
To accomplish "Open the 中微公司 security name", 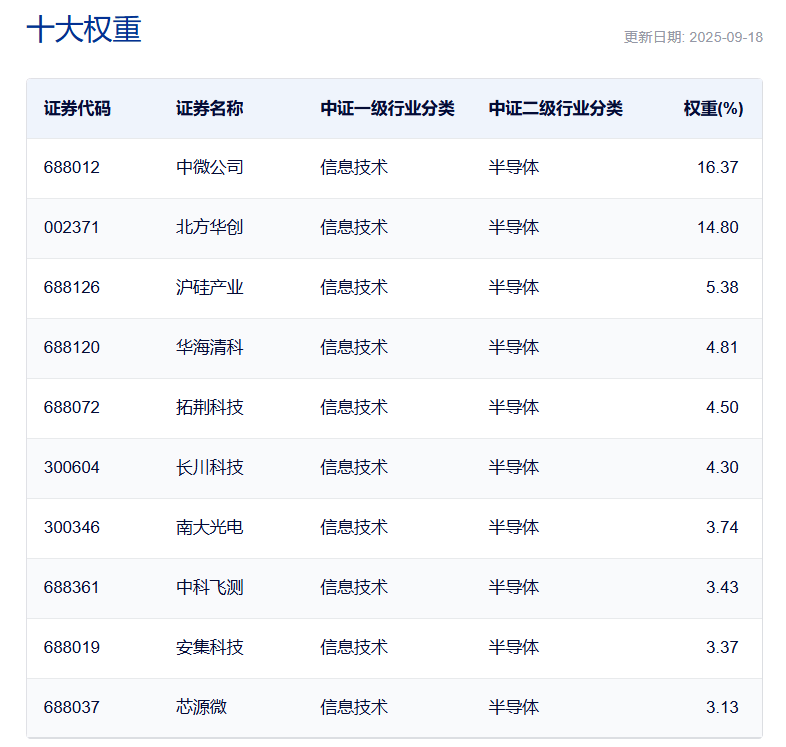I will point(210,167).
